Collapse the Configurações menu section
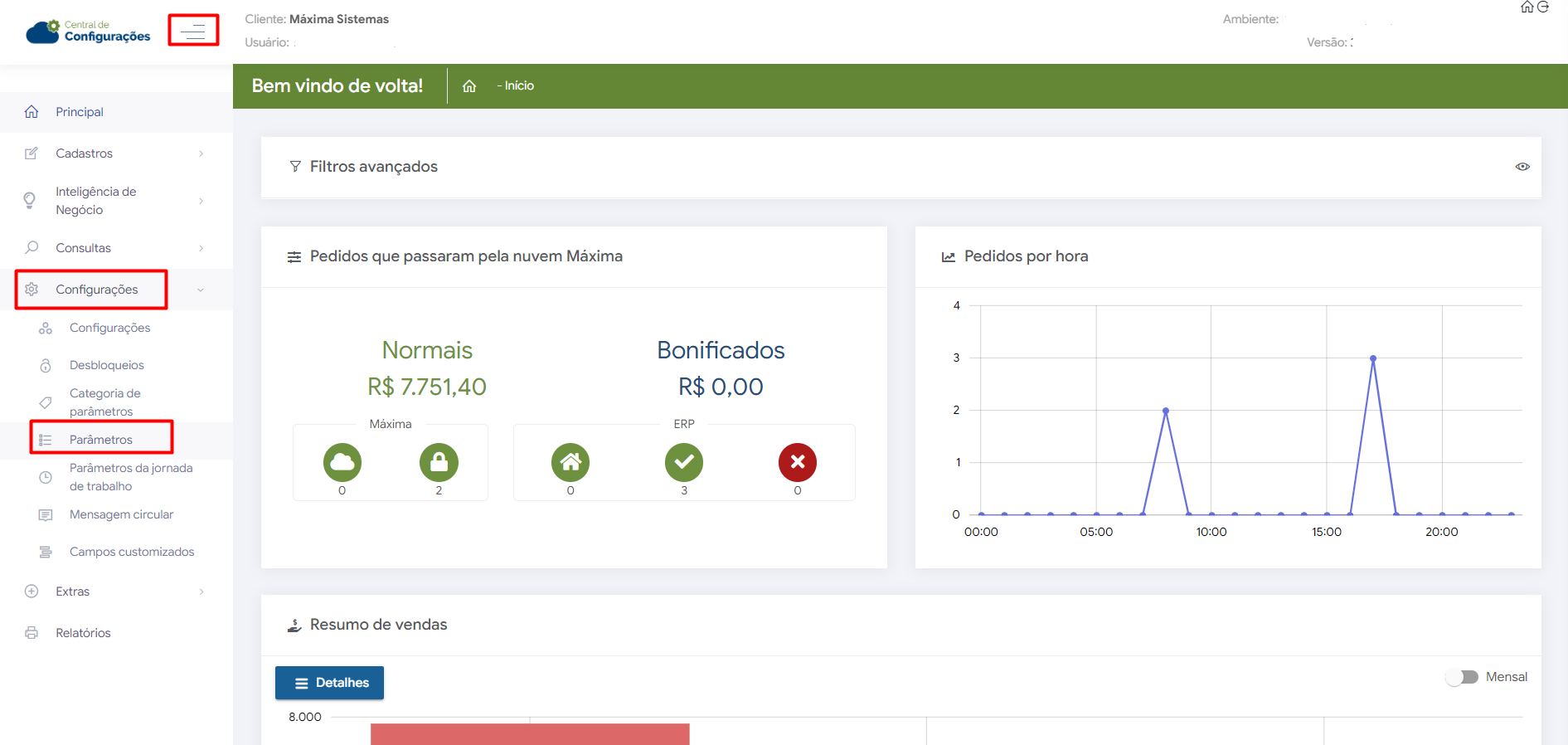This screenshot has width=1568, height=745. click(97, 290)
